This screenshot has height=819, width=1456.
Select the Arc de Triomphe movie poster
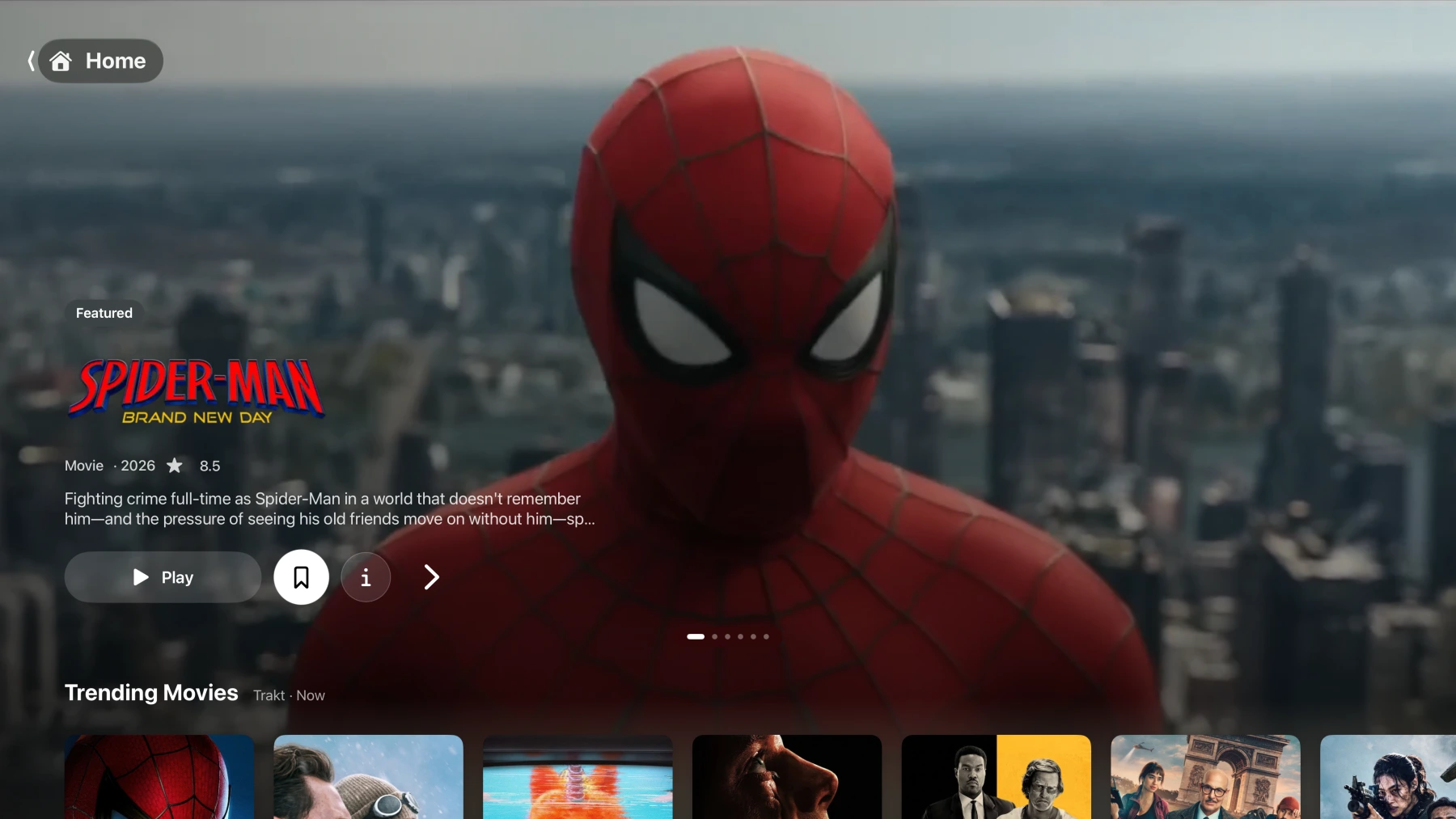tap(1205, 777)
